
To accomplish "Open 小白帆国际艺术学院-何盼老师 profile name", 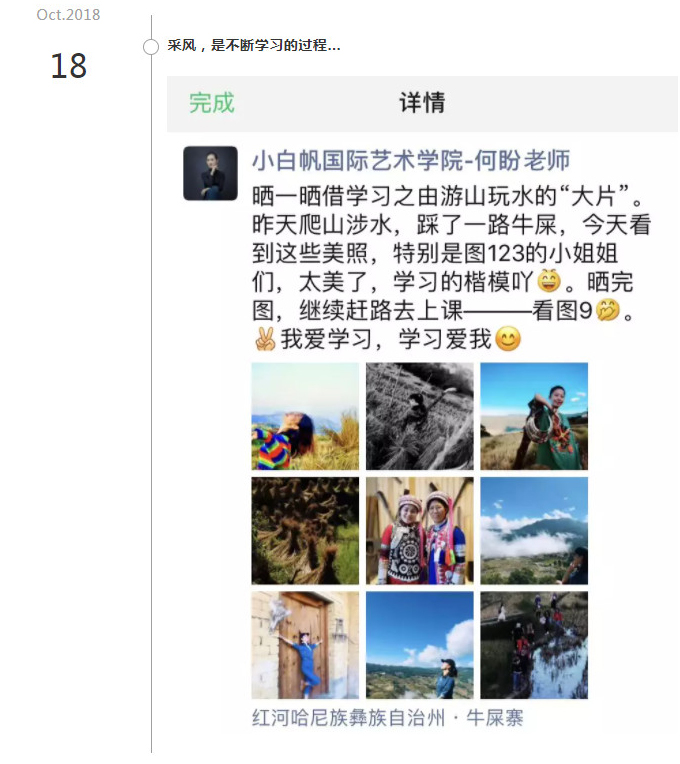I will pyautogui.click(x=411, y=160).
